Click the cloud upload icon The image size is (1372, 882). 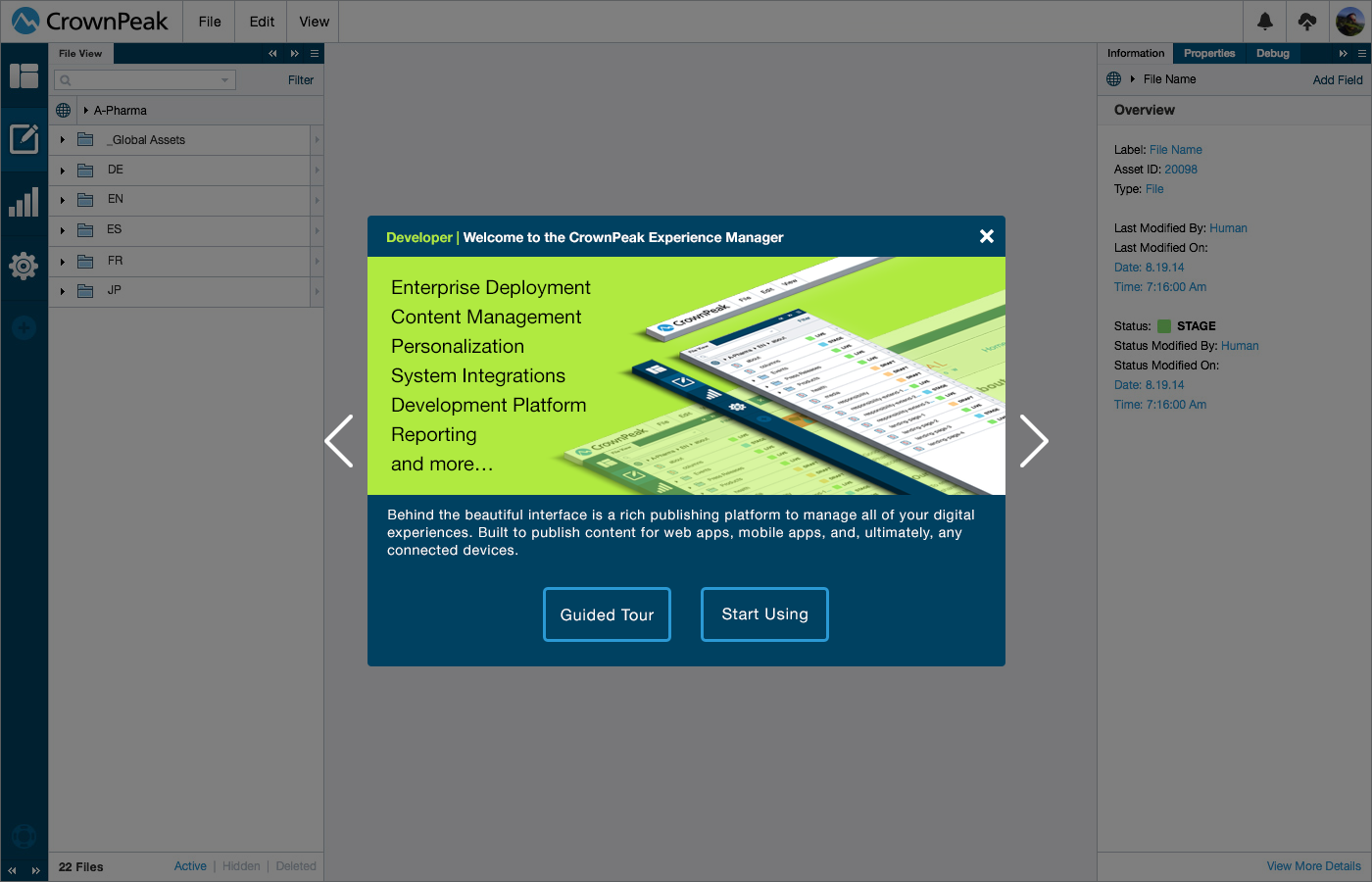pyautogui.click(x=1307, y=21)
